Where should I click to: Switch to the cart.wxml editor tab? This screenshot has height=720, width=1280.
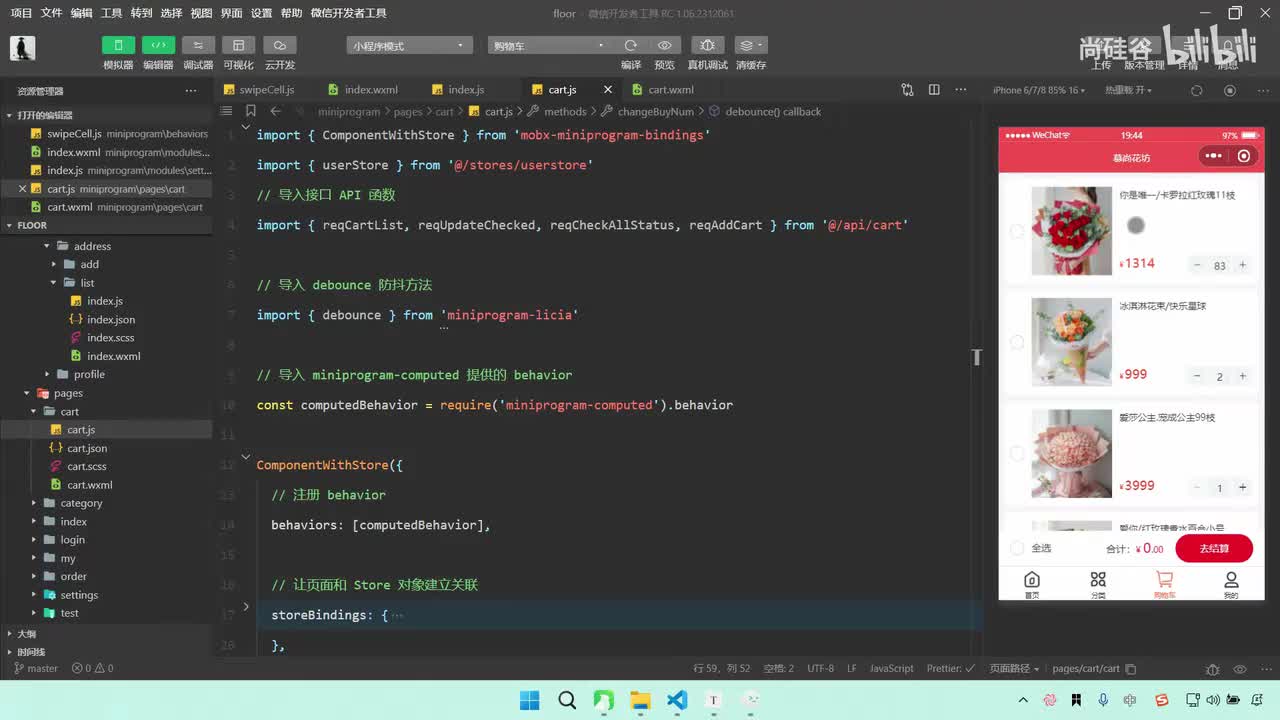pyautogui.click(x=670, y=89)
